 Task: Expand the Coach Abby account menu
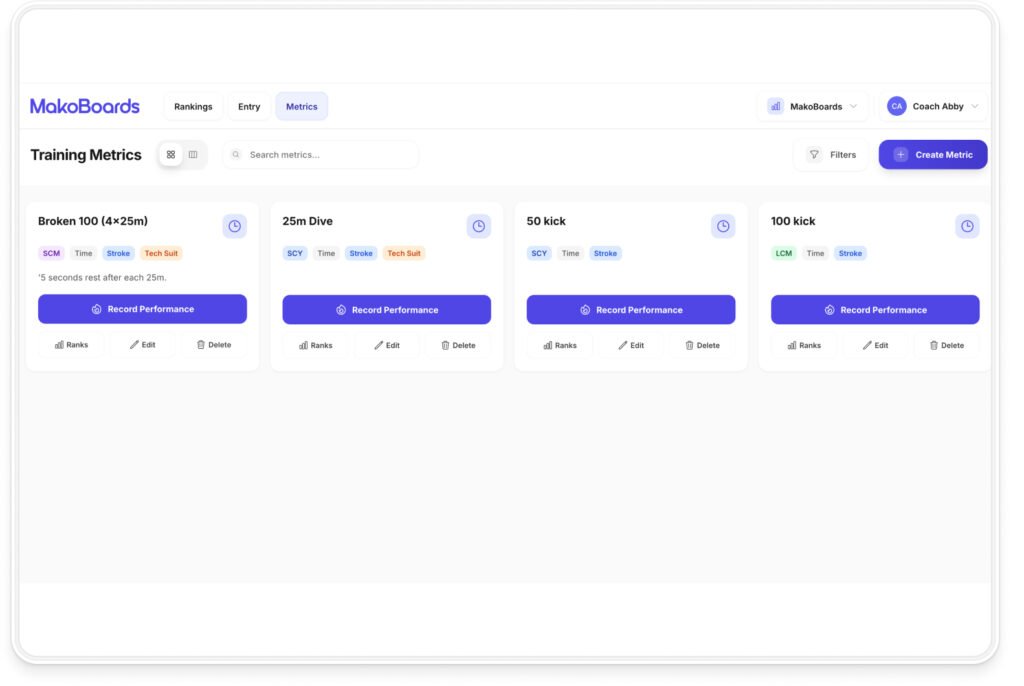pyautogui.click(x=932, y=106)
